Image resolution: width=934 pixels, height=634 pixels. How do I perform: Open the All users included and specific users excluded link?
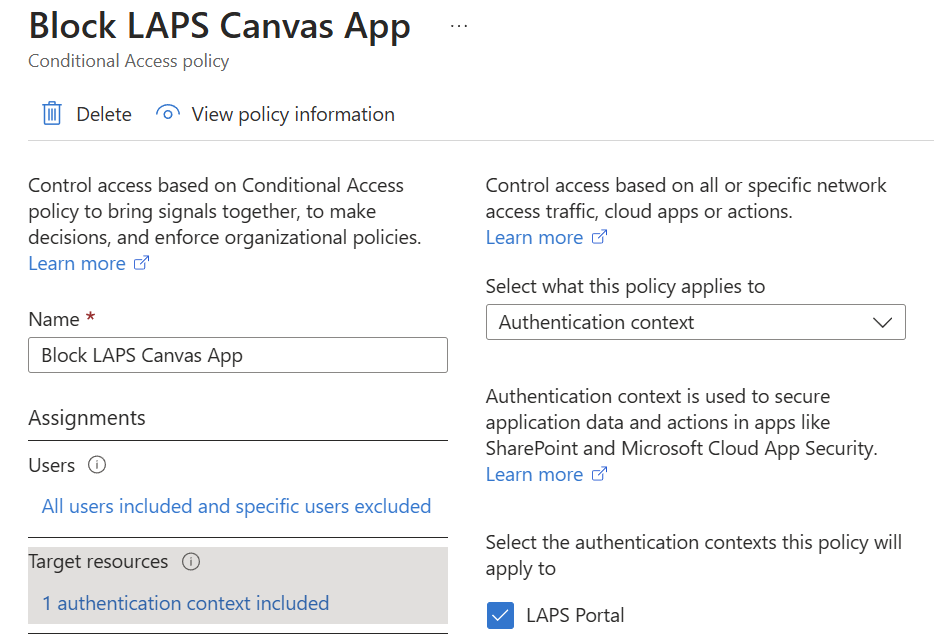coord(236,506)
